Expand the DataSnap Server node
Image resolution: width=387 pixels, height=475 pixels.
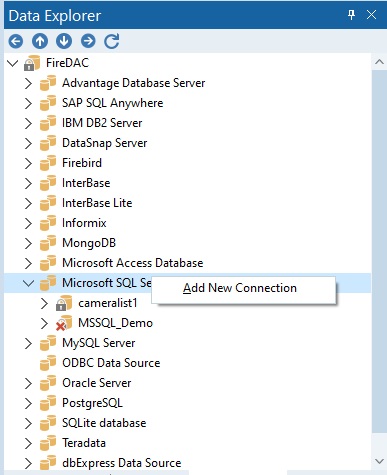(x=29, y=143)
